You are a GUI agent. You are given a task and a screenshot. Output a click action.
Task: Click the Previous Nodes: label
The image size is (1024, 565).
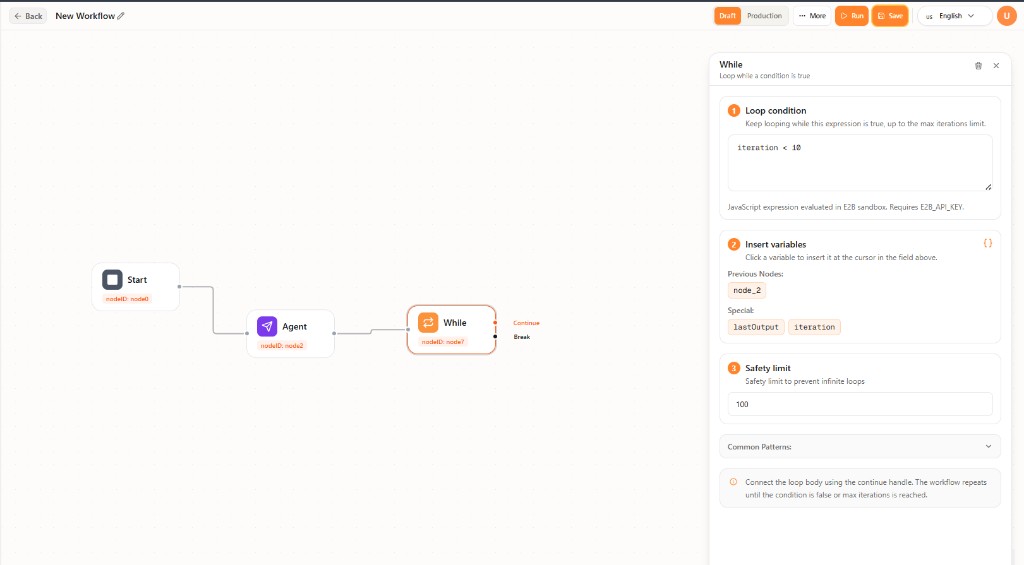tap(756, 274)
